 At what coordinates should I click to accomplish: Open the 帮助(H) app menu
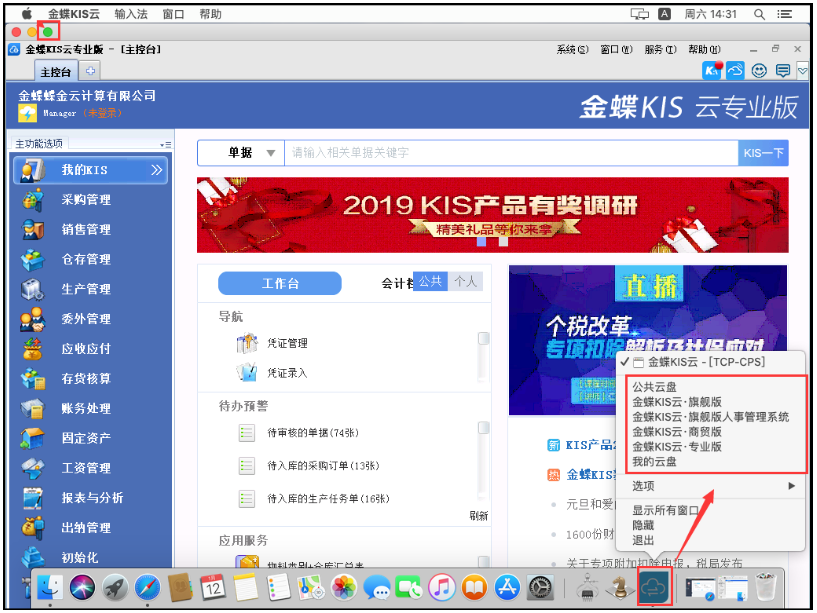point(704,50)
